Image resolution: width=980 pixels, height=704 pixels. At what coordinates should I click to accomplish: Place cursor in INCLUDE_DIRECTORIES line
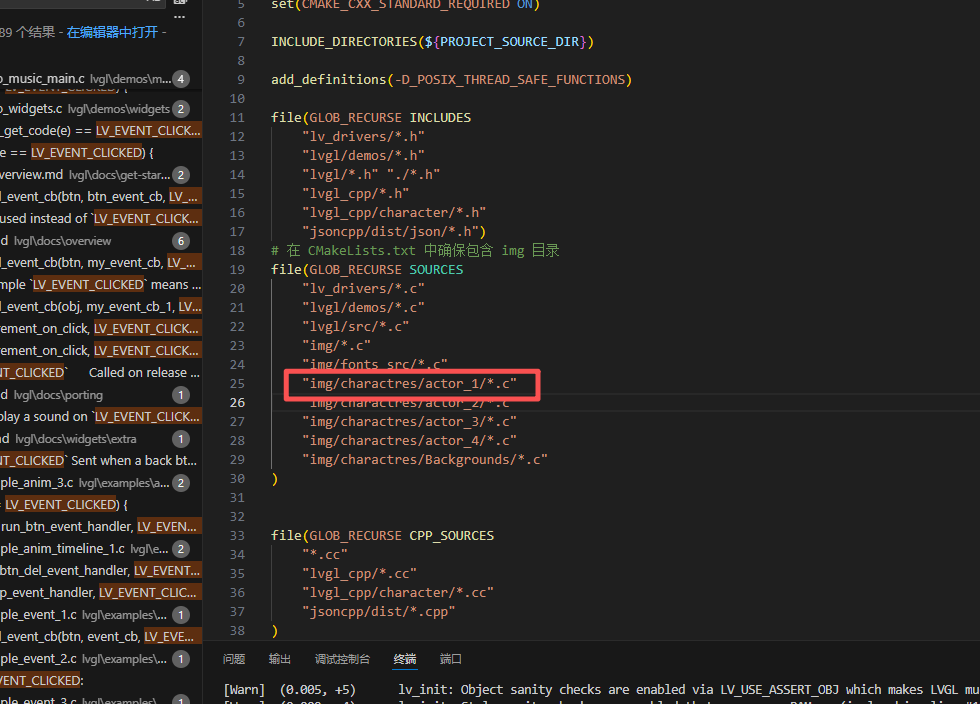coord(432,42)
